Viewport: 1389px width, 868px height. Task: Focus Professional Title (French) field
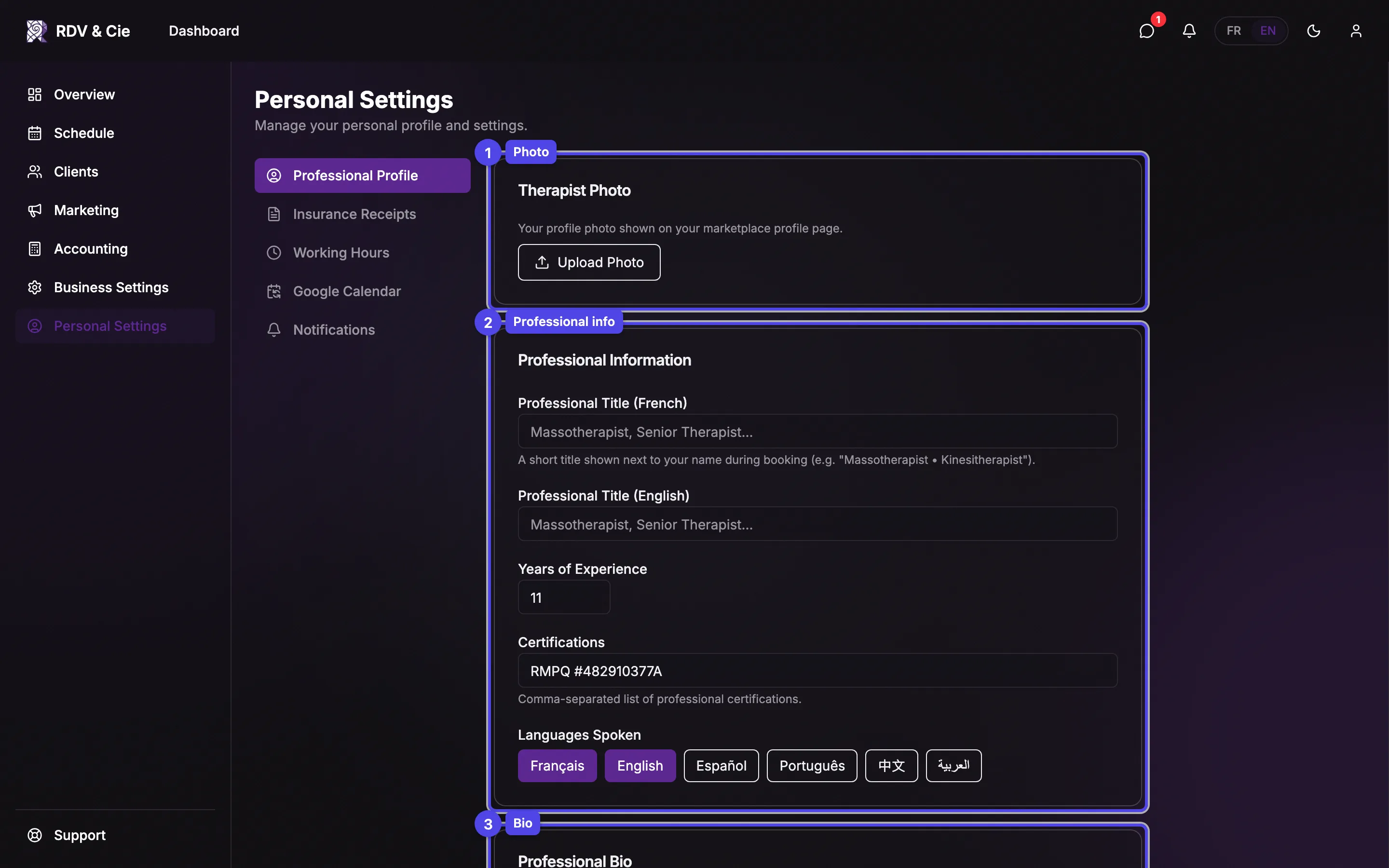point(817,431)
